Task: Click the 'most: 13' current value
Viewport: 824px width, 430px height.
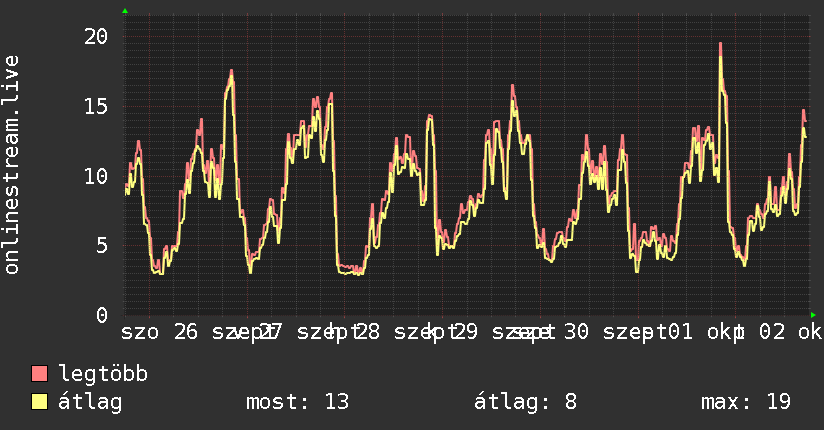Action: pos(297,402)
